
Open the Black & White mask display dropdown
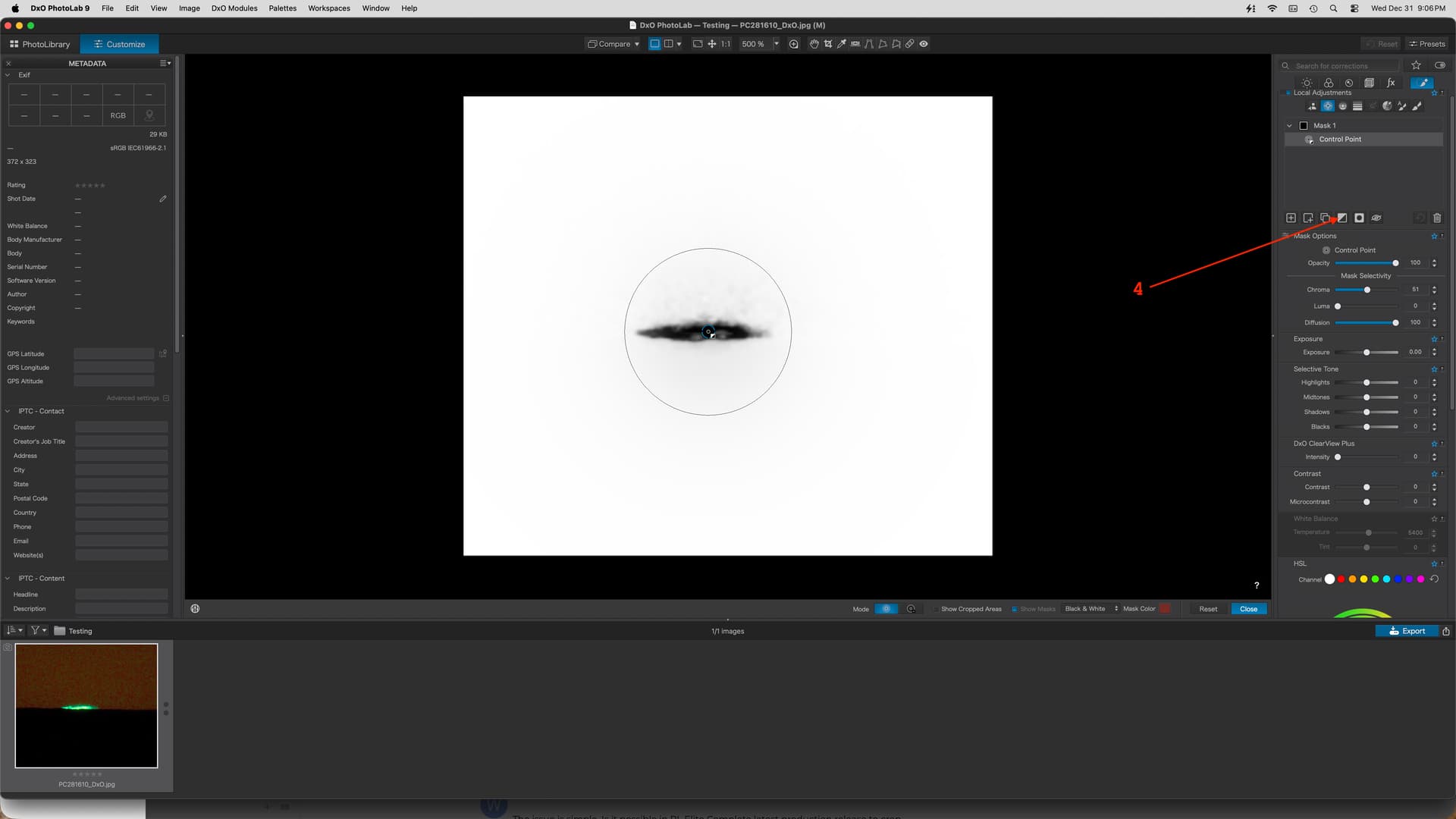click(1090, 609)
